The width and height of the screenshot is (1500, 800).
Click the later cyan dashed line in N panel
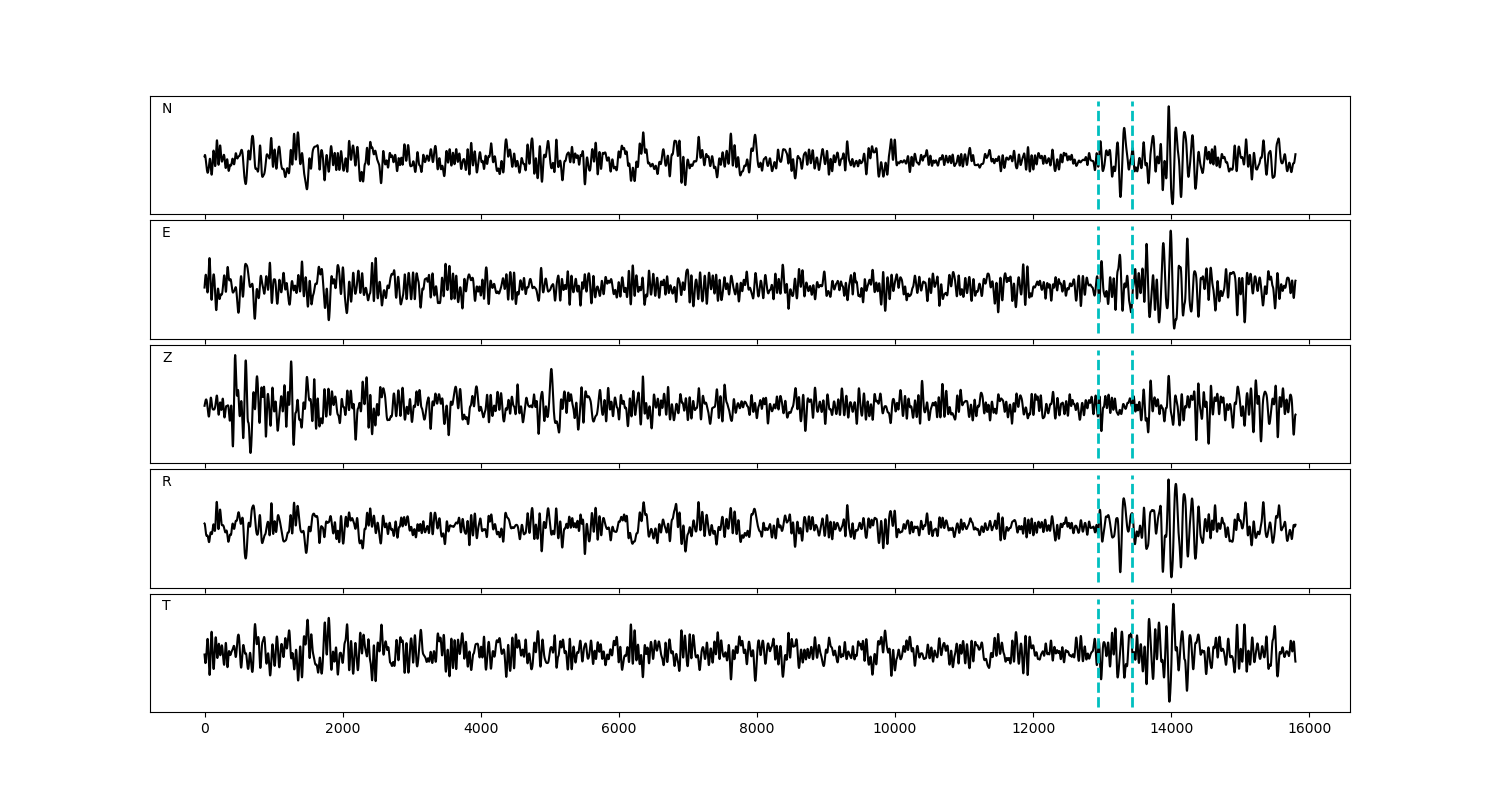pyautogui.click(x=1132, y=125)
